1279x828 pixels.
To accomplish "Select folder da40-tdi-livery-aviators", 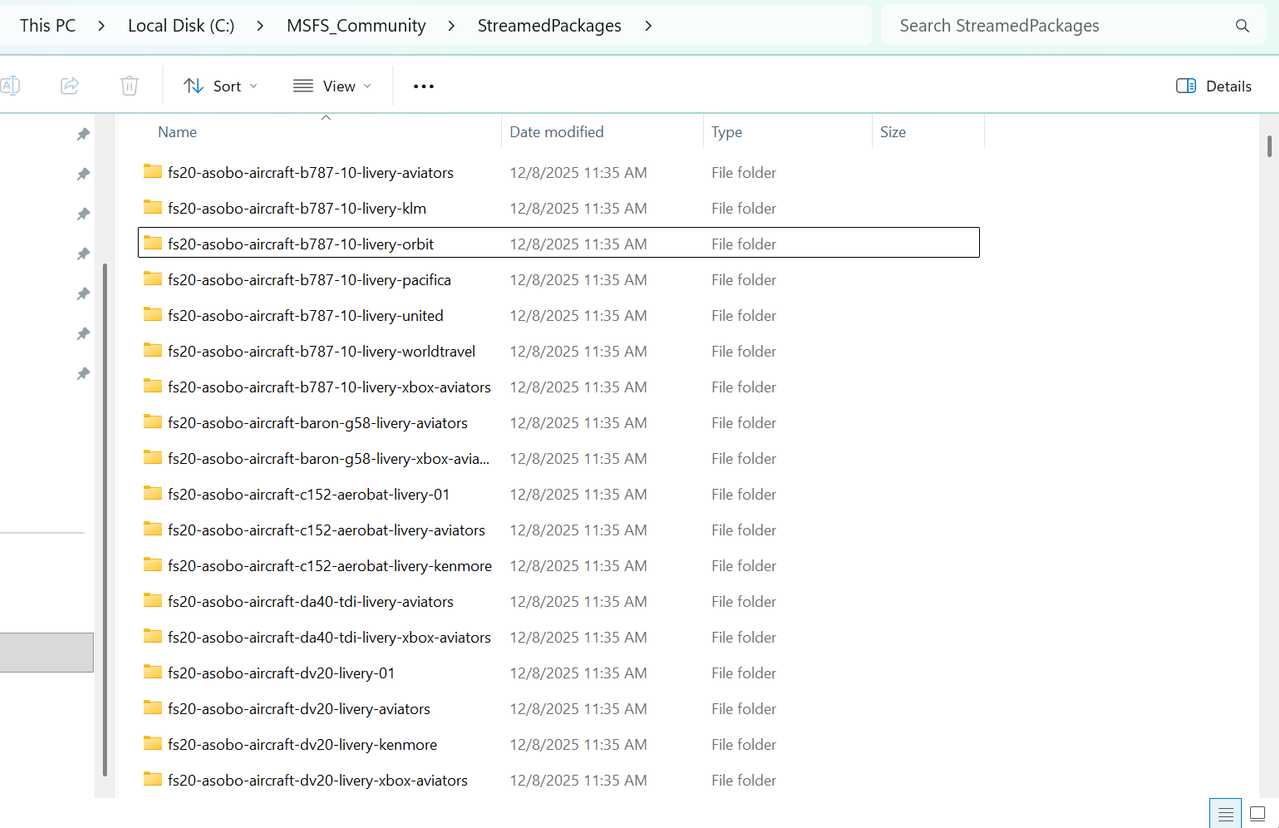I will coord(558,602).
